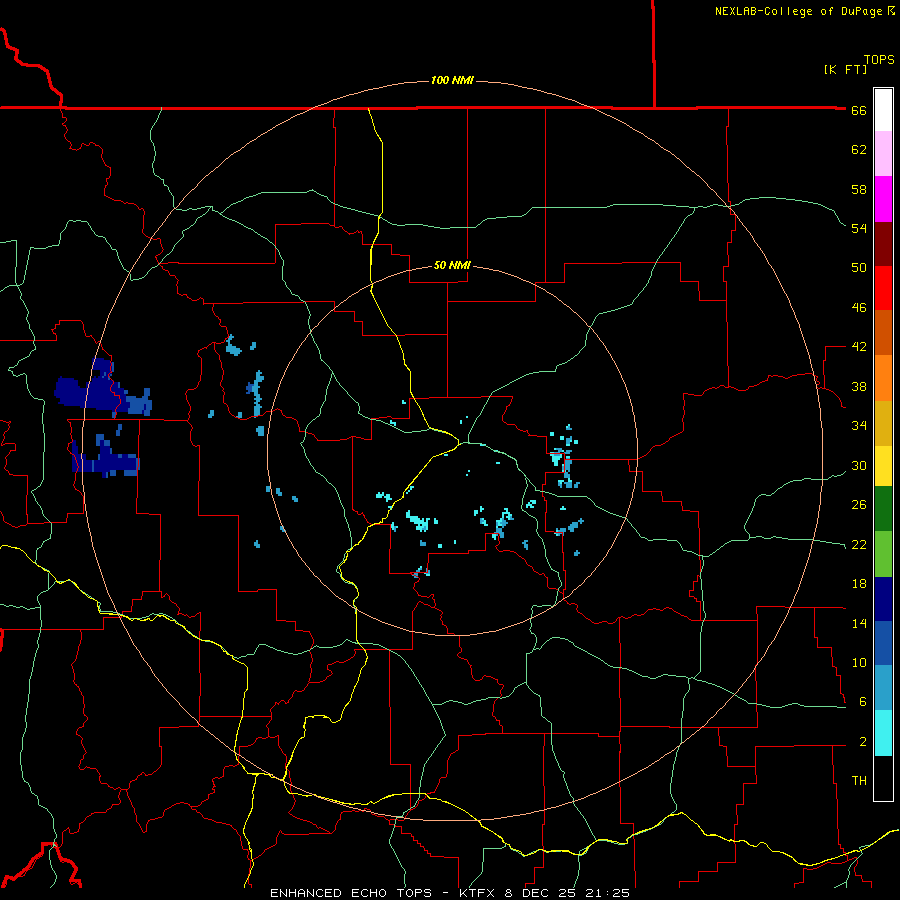Select the light pink legend swatch

[x=883, y=154]
